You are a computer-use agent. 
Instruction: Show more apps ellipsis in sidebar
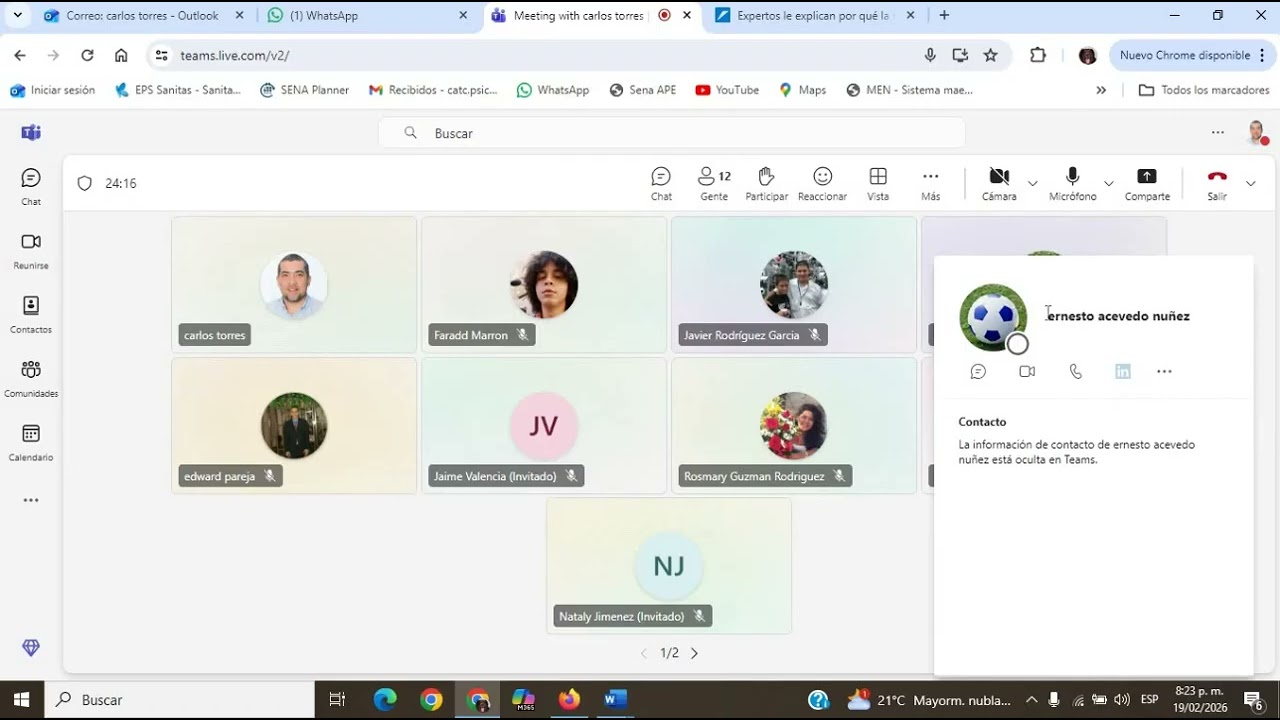(x=31, y=500)
